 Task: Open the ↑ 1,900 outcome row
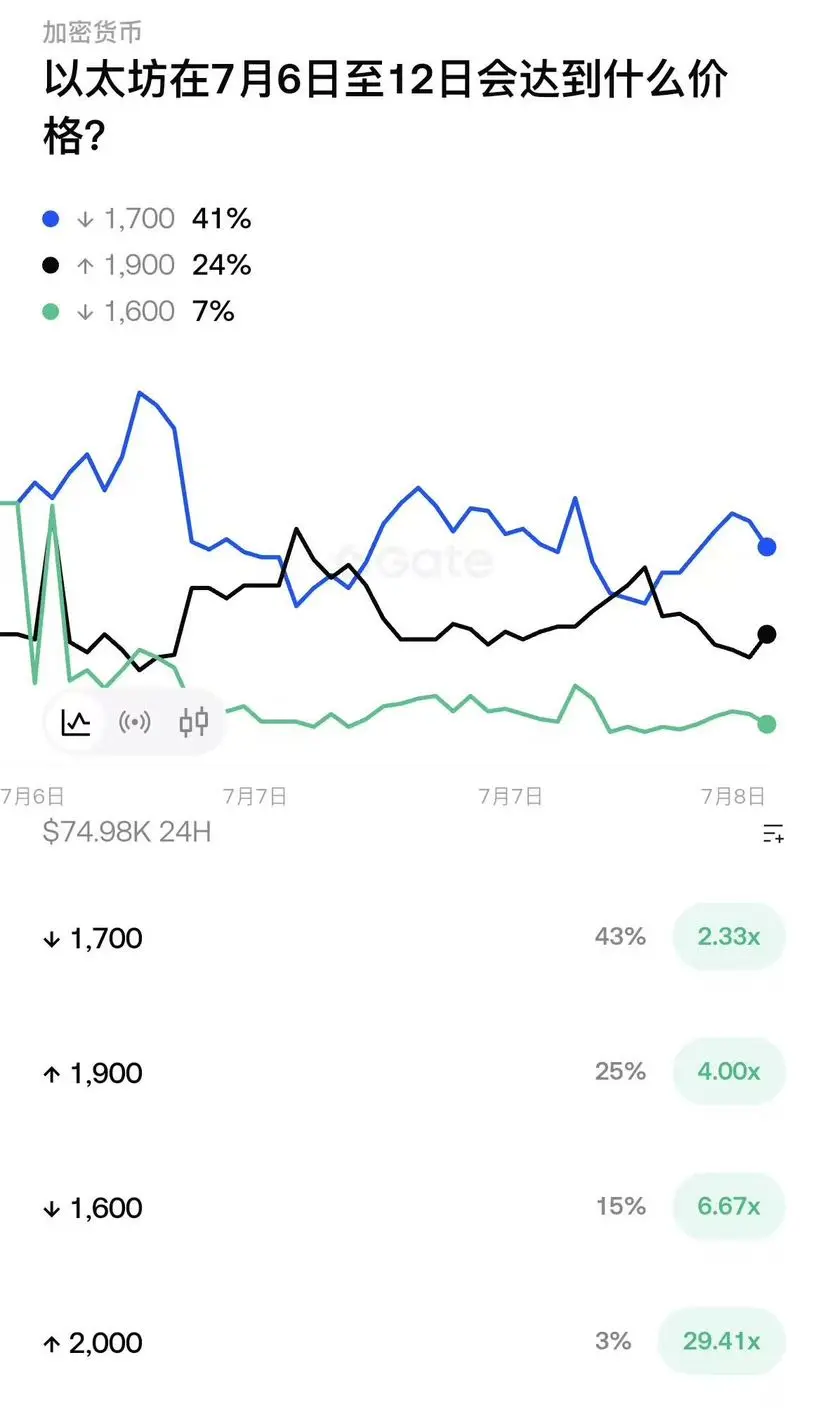point(414,1073)
